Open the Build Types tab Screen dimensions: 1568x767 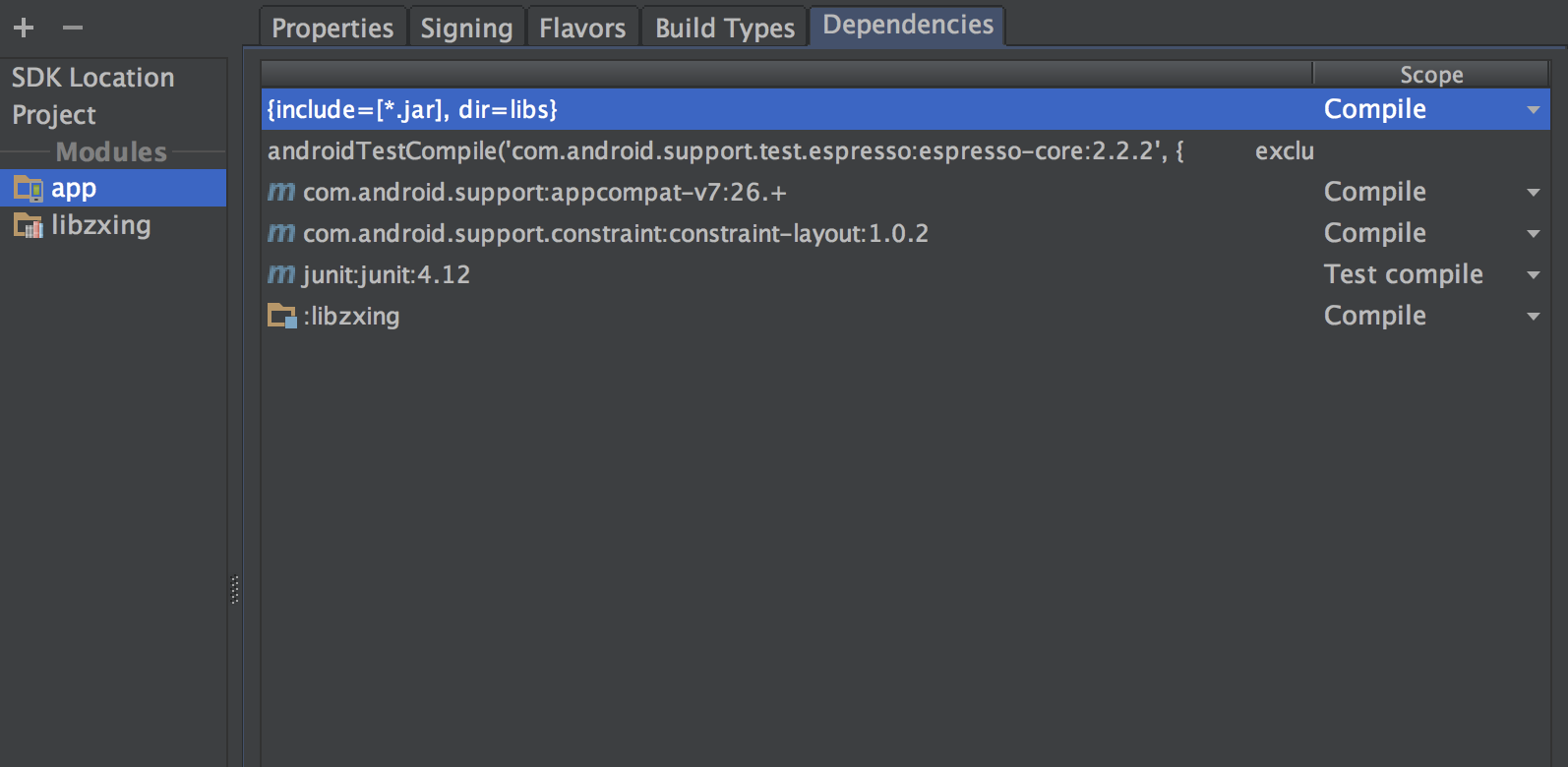tap(725, 28)
